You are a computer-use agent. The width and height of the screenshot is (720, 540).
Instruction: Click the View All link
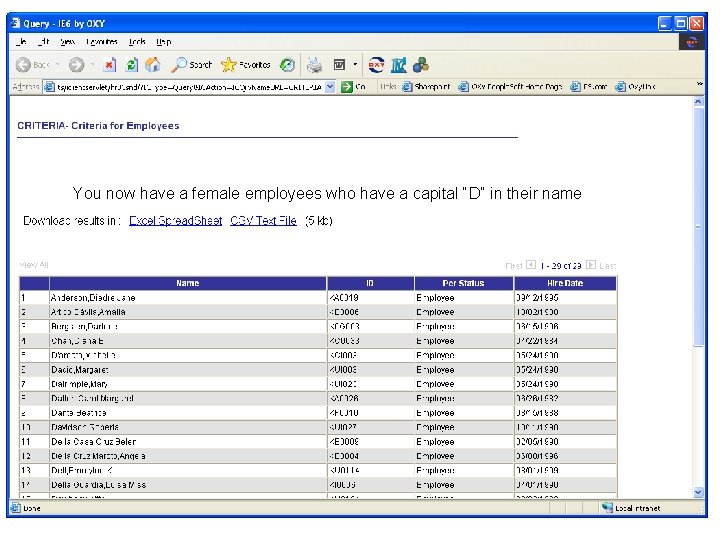(x=34, y=265)
